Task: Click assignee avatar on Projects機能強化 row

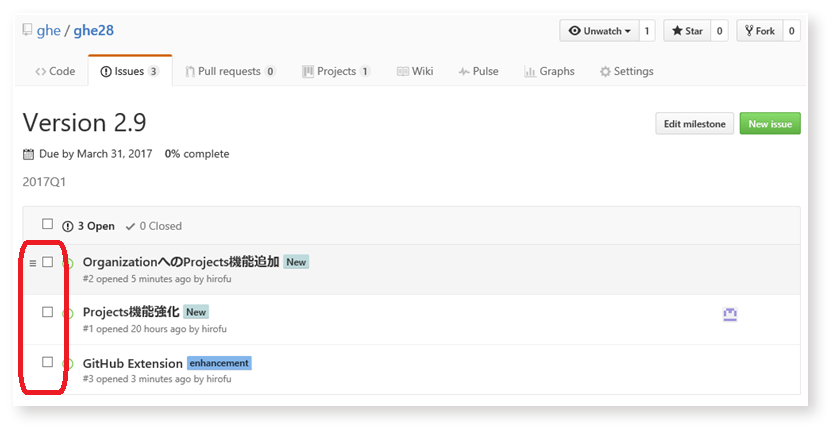Action: [730, 314]
